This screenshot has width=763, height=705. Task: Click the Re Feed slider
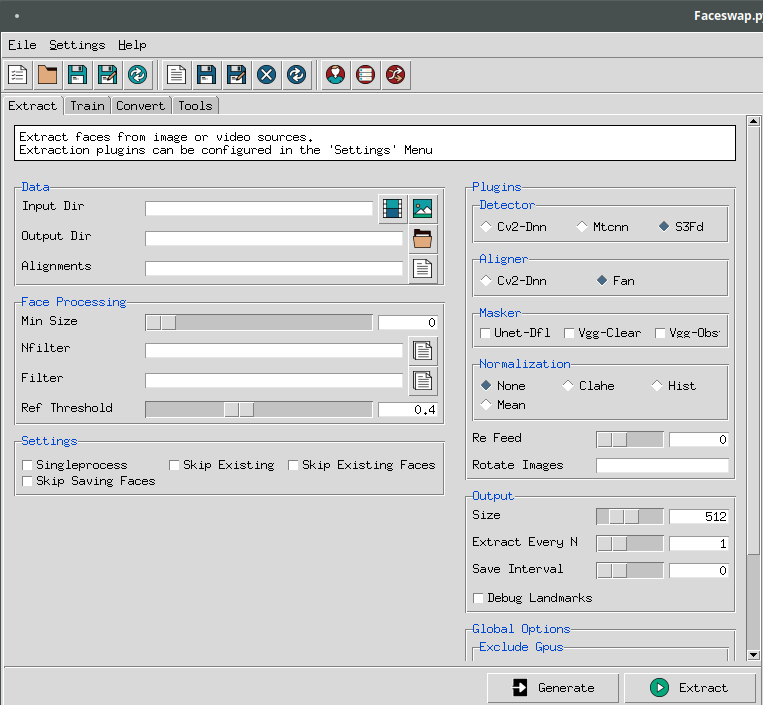pyautogui.click(x=630, y=440)
